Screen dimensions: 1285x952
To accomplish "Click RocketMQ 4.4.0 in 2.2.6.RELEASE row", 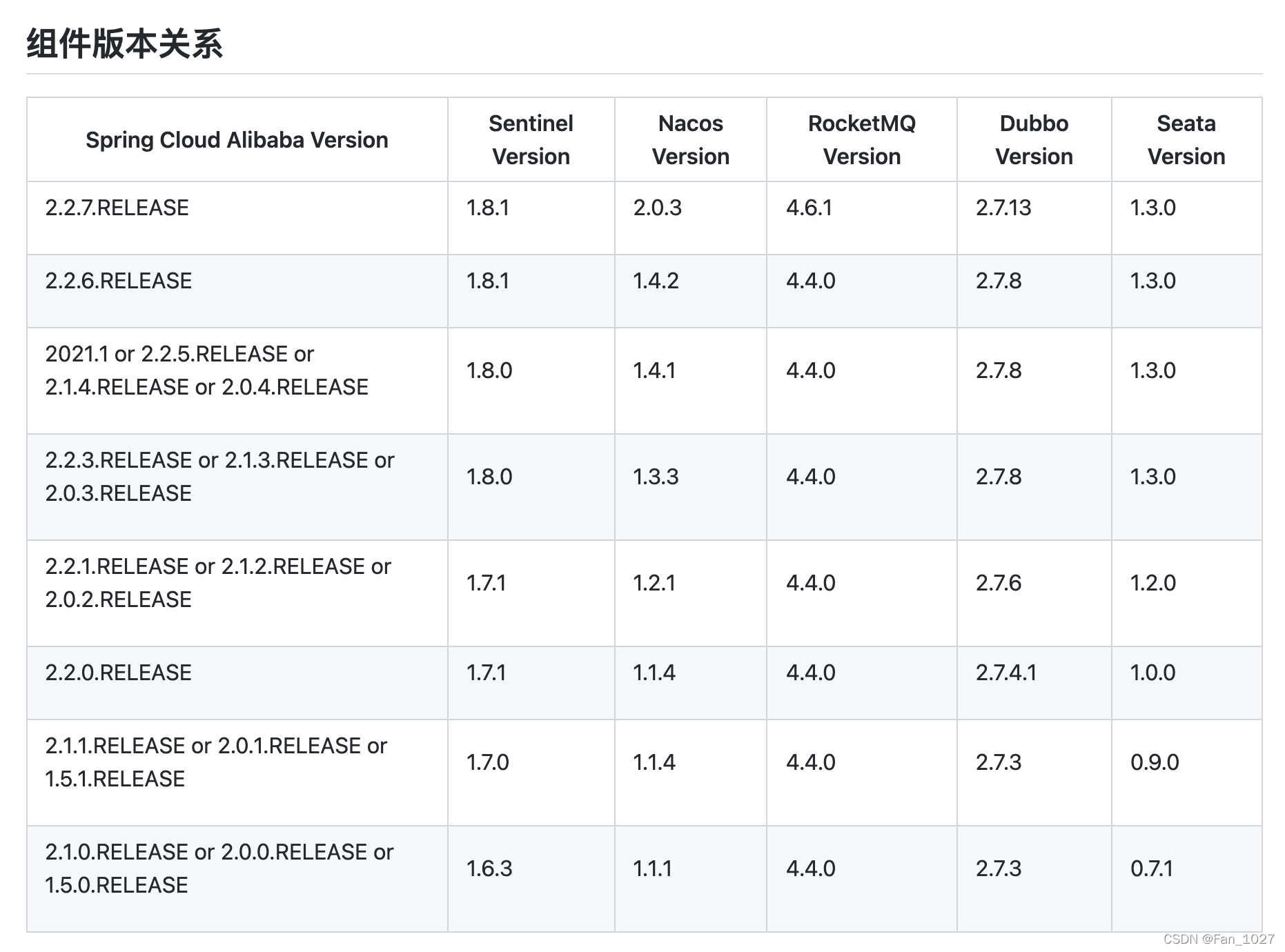I will coord(811,281).
